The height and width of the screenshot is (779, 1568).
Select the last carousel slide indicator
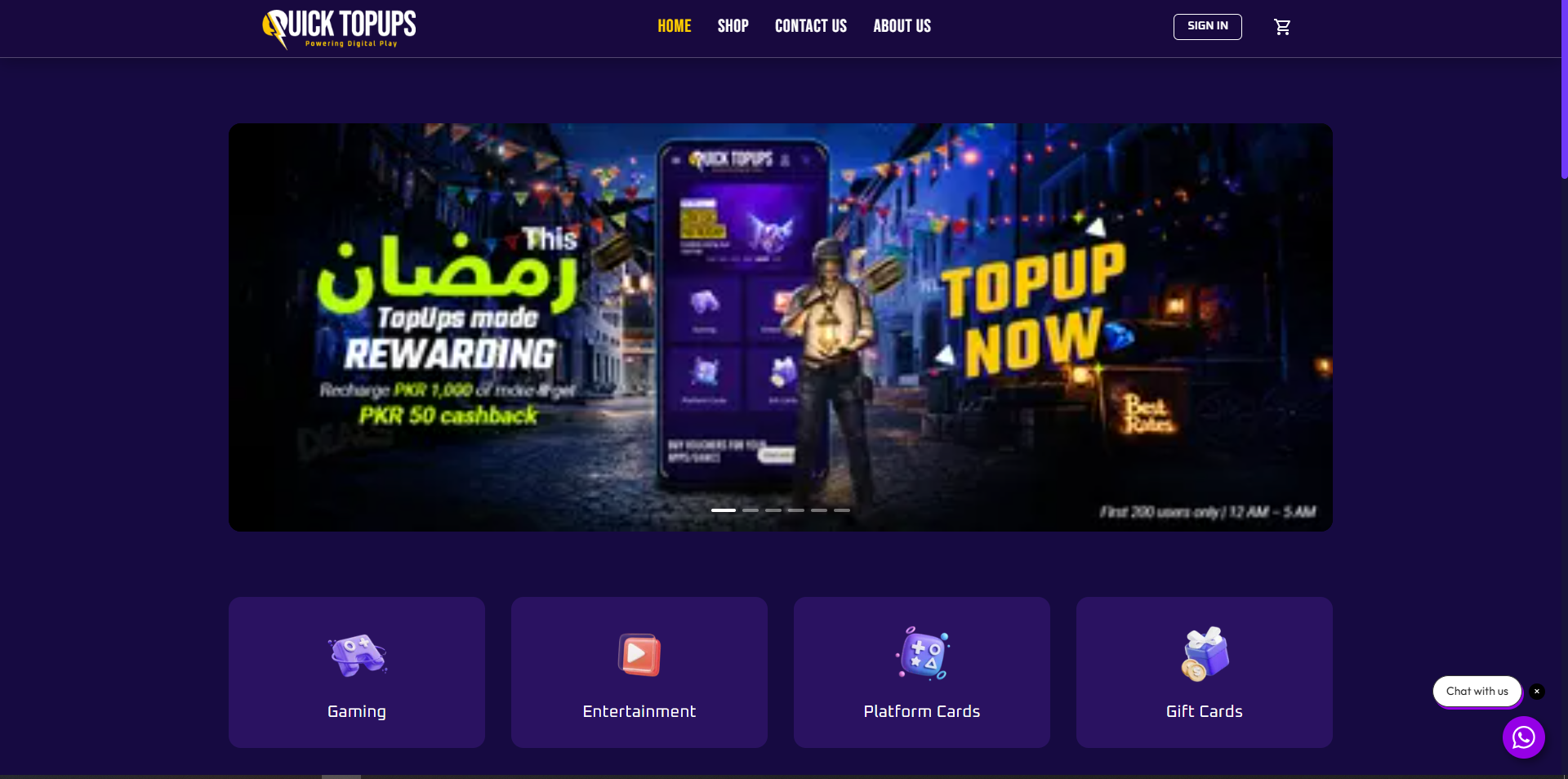point(842,510)
